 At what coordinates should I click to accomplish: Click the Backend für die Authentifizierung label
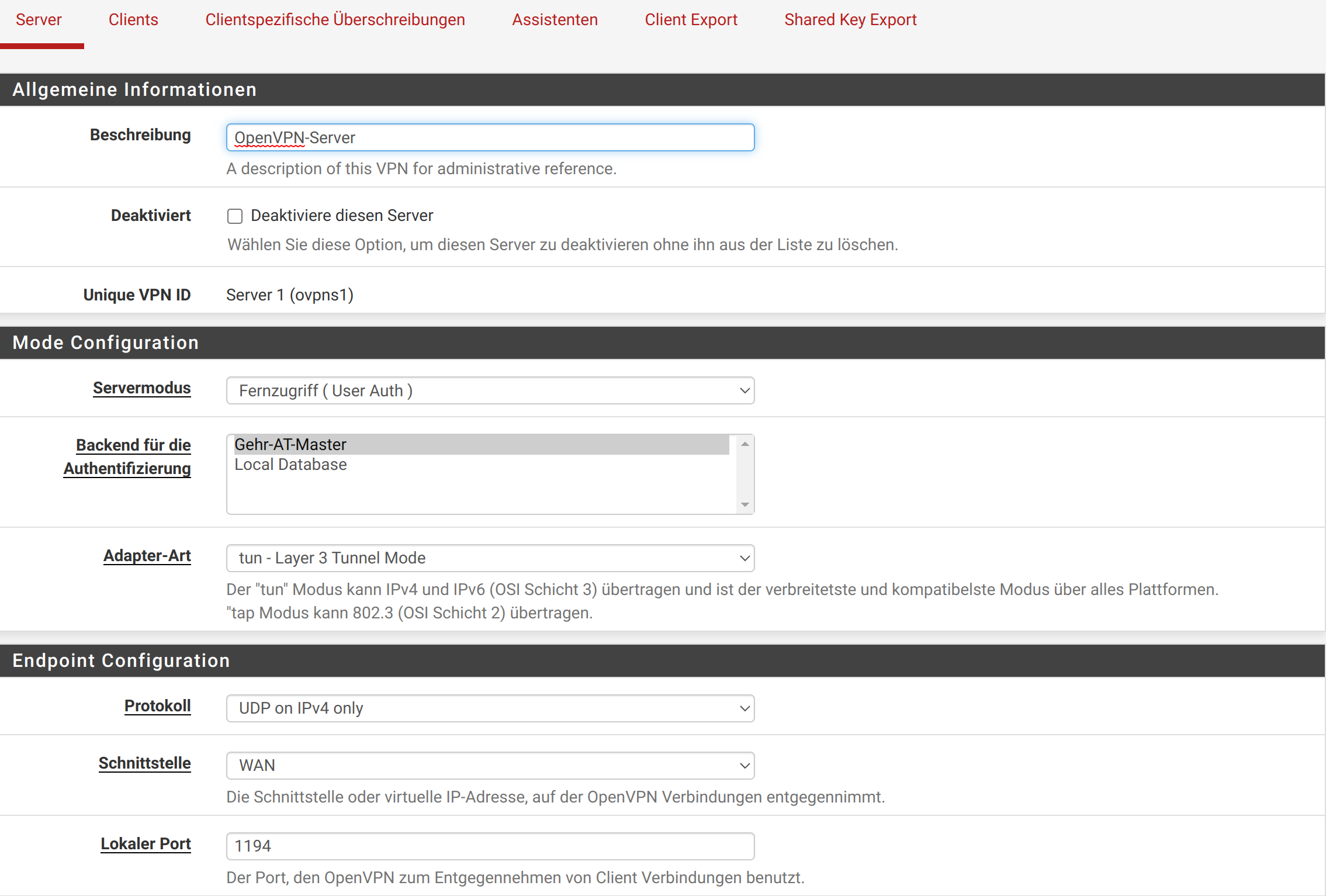(x=127, y=457)
